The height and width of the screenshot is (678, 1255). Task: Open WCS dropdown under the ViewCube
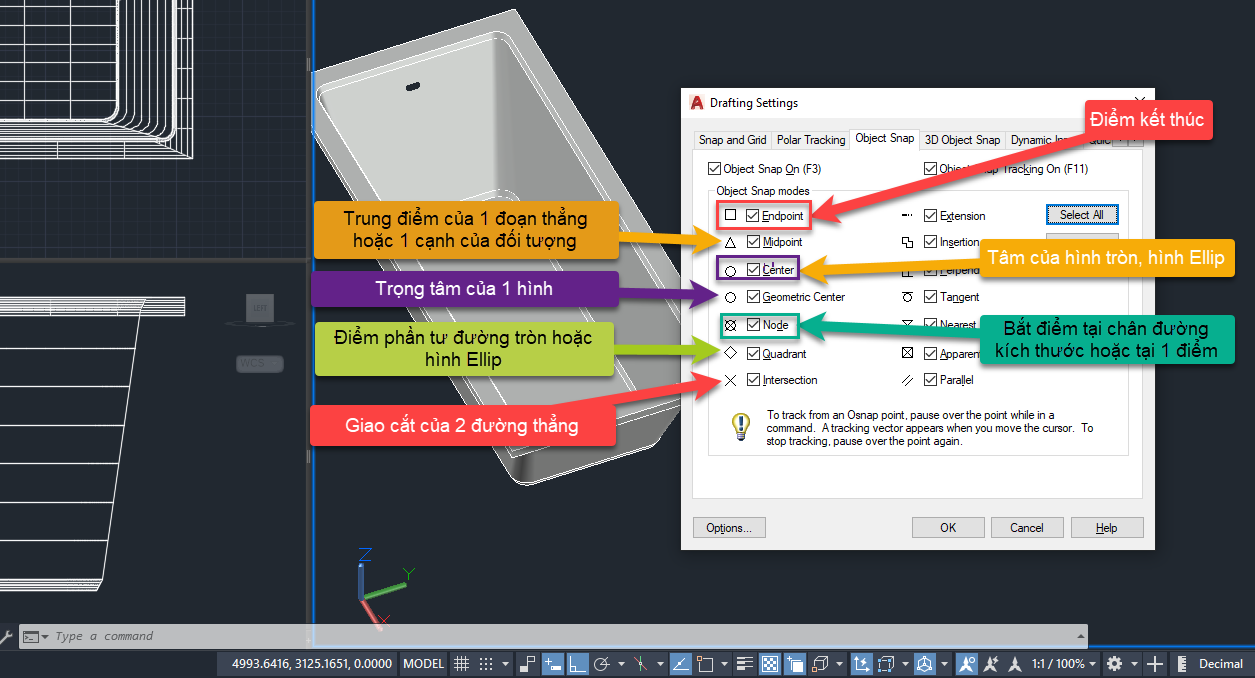[260, 364]
